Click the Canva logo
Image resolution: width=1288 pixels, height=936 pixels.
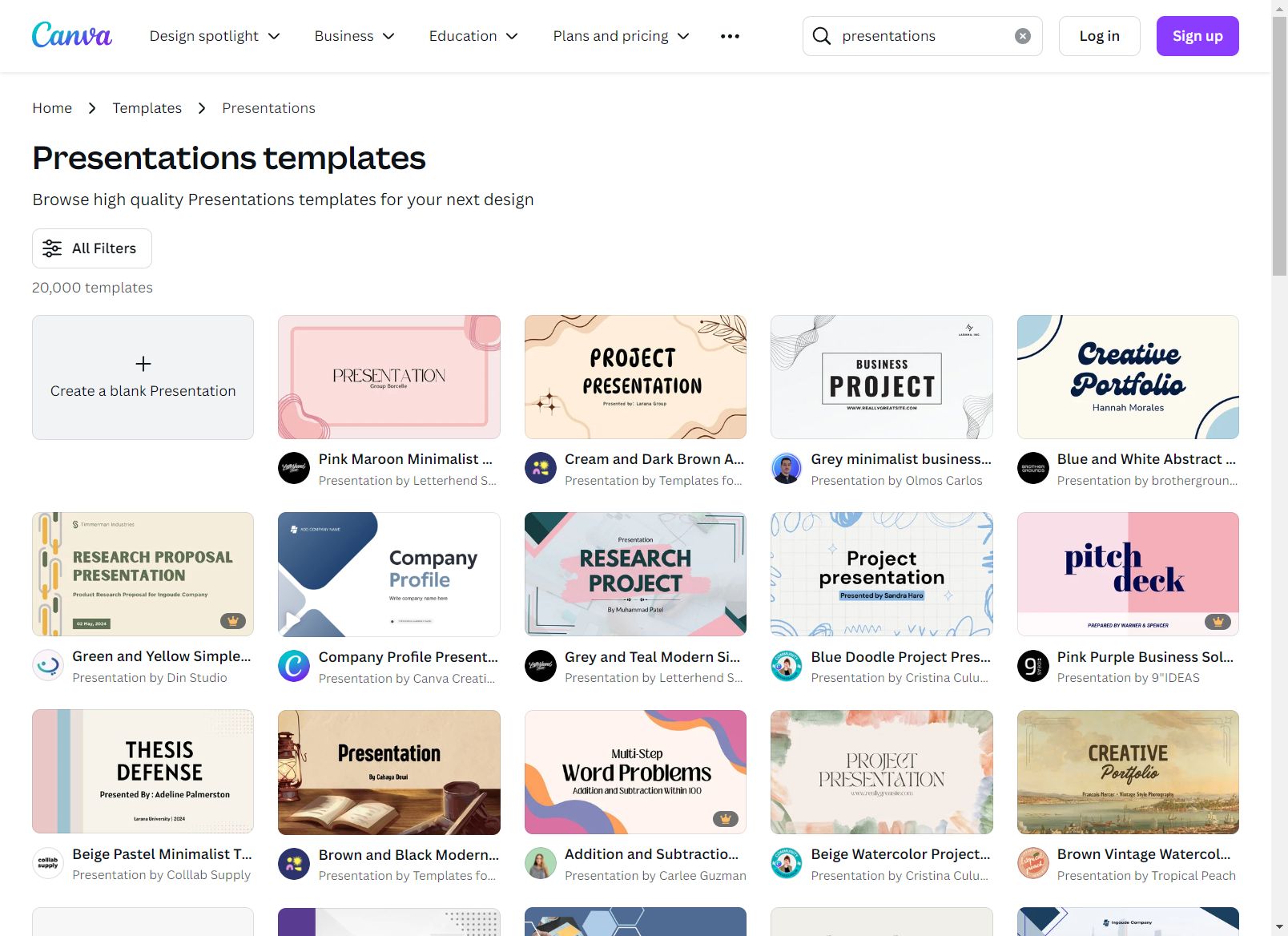(x=72, y=35)
